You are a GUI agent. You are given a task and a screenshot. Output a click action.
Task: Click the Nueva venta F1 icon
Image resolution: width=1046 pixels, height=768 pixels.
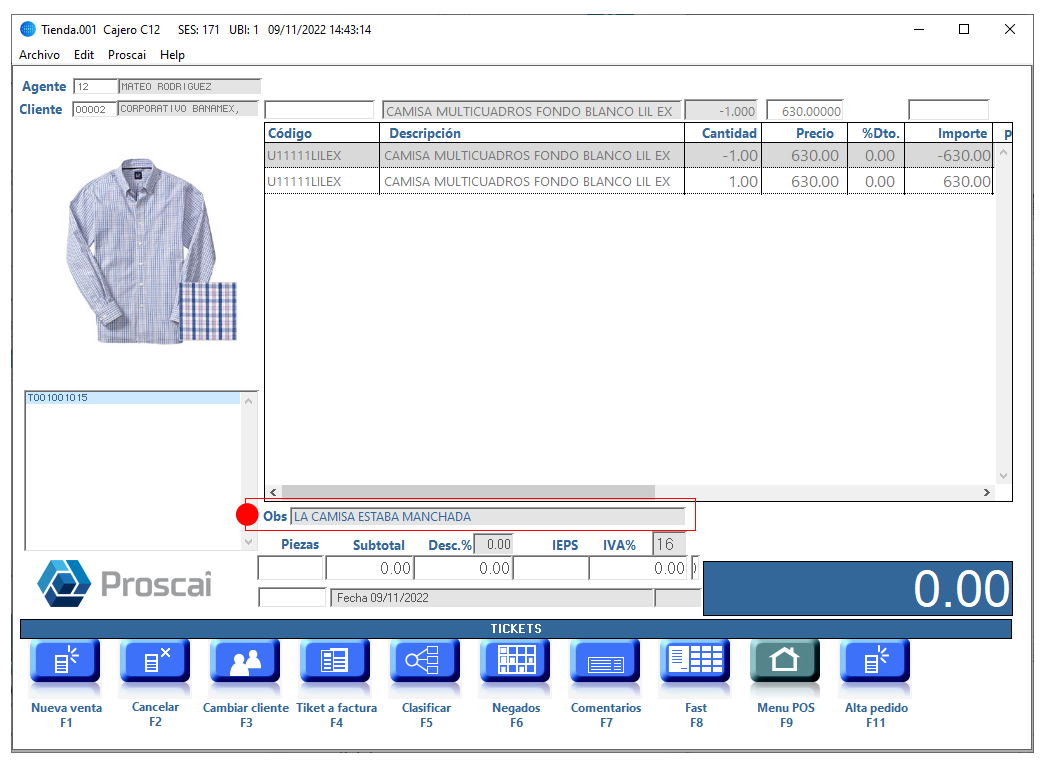point(65,661)
